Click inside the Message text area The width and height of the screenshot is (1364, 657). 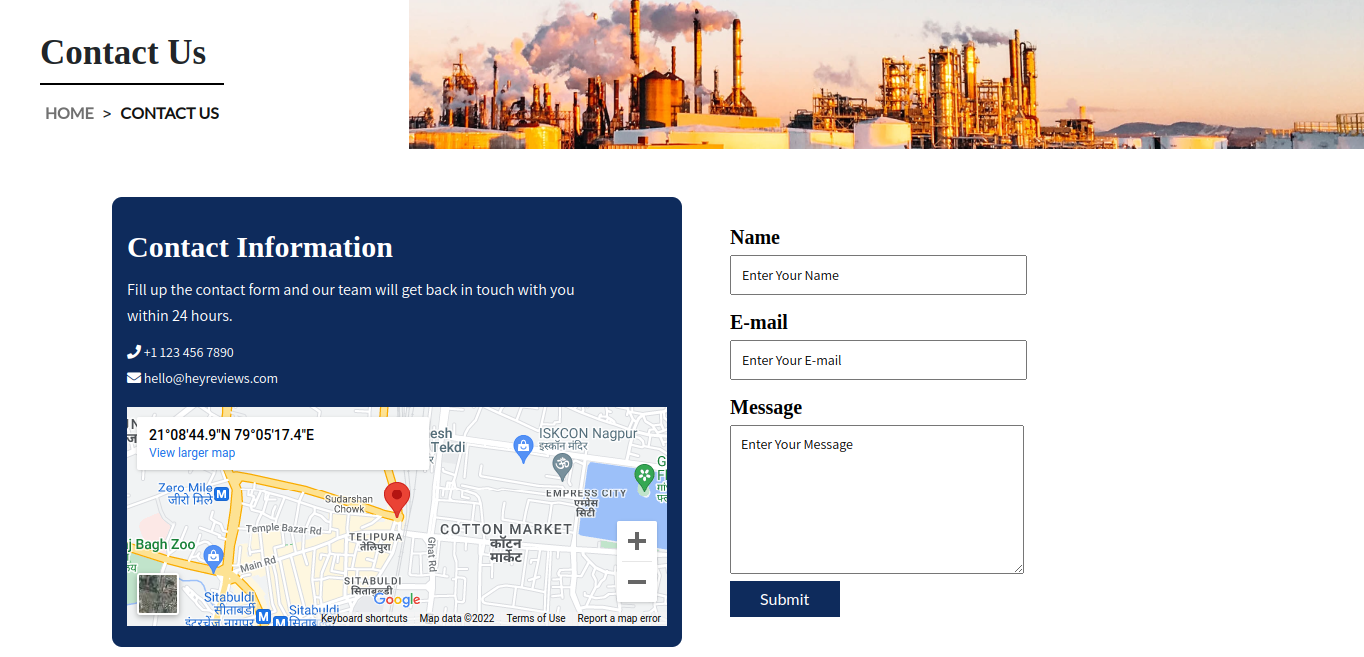pyautogui.click(x=877, y=499)
